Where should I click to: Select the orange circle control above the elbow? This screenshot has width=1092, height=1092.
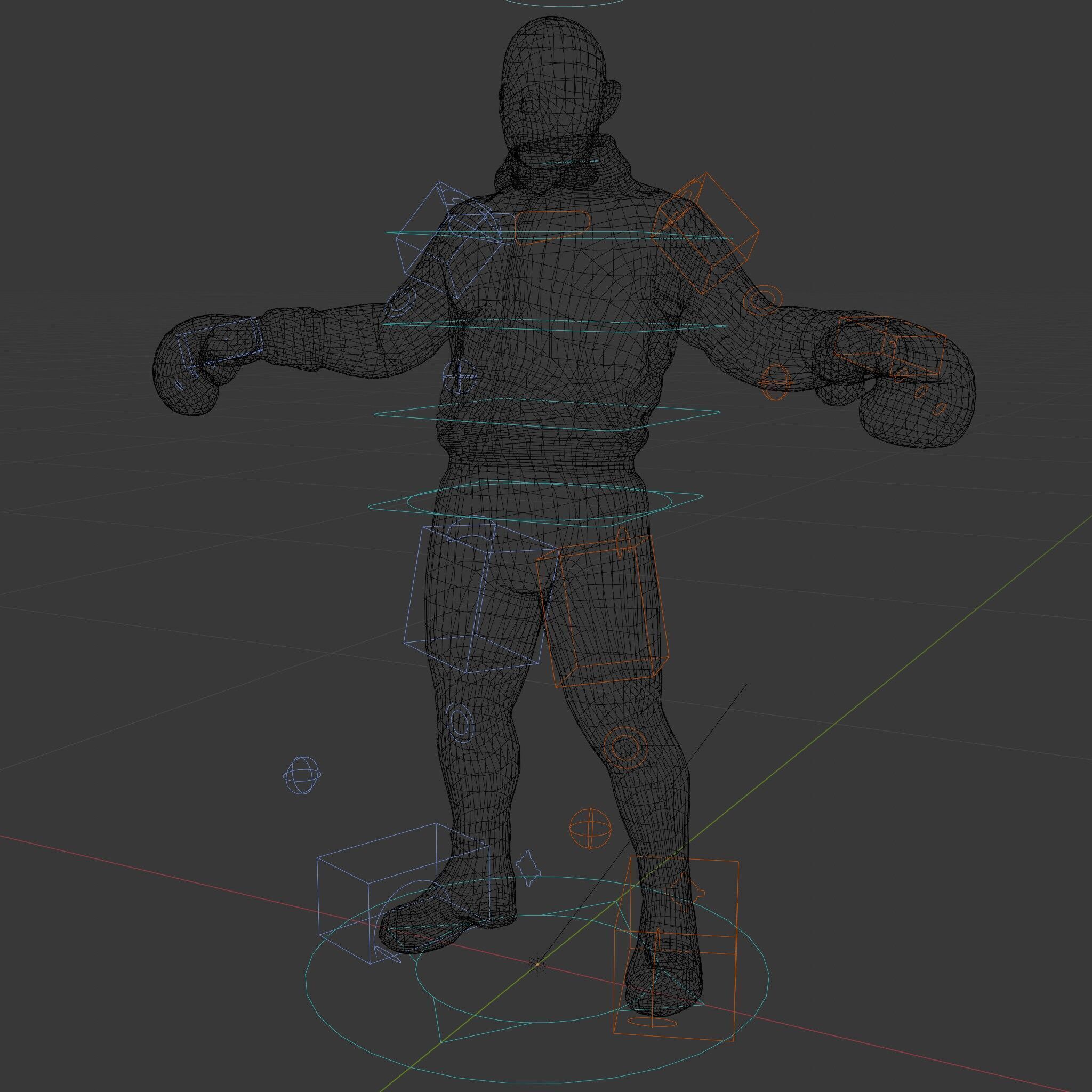[x=762, y=299]
